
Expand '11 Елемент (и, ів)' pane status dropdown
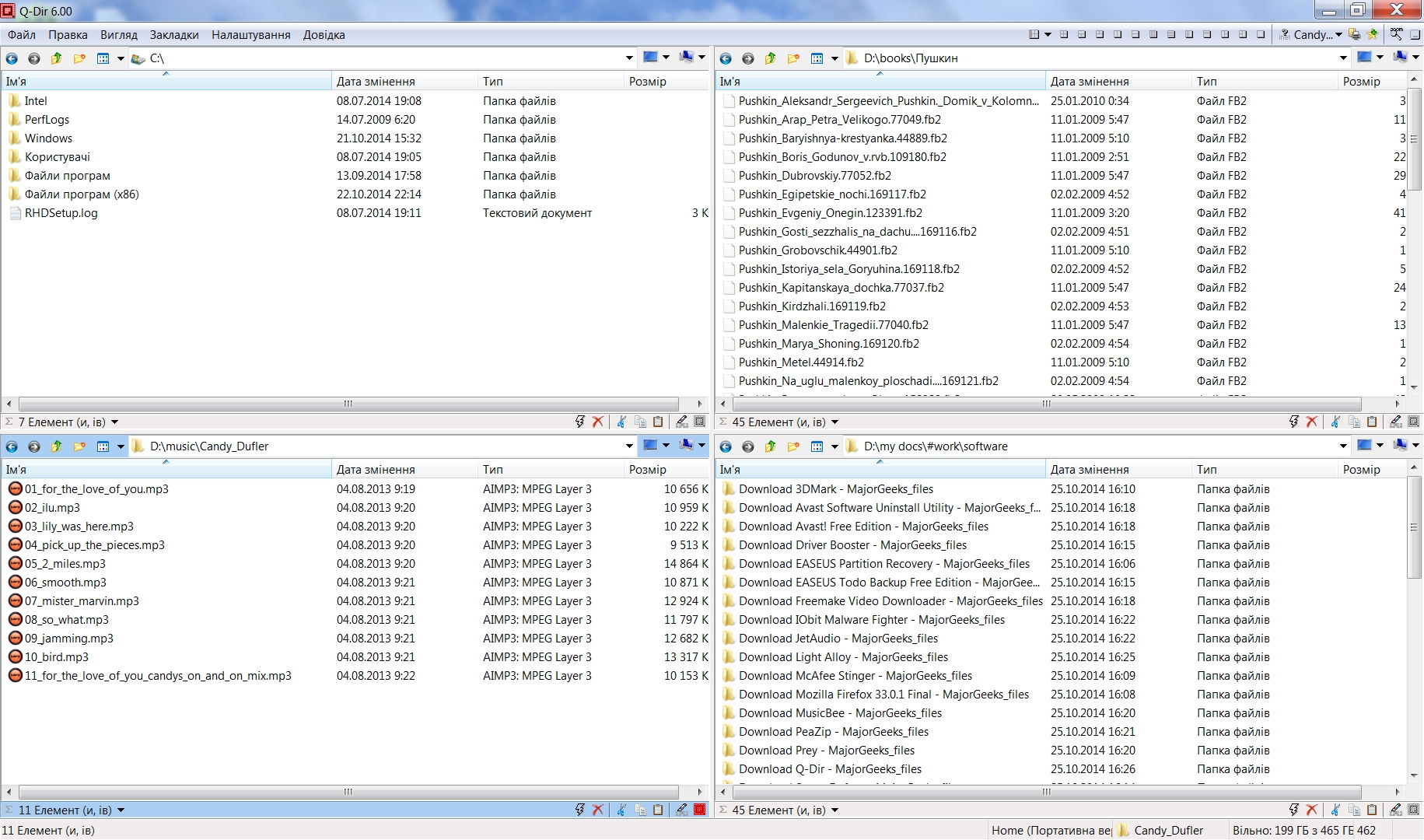[121, 810]
